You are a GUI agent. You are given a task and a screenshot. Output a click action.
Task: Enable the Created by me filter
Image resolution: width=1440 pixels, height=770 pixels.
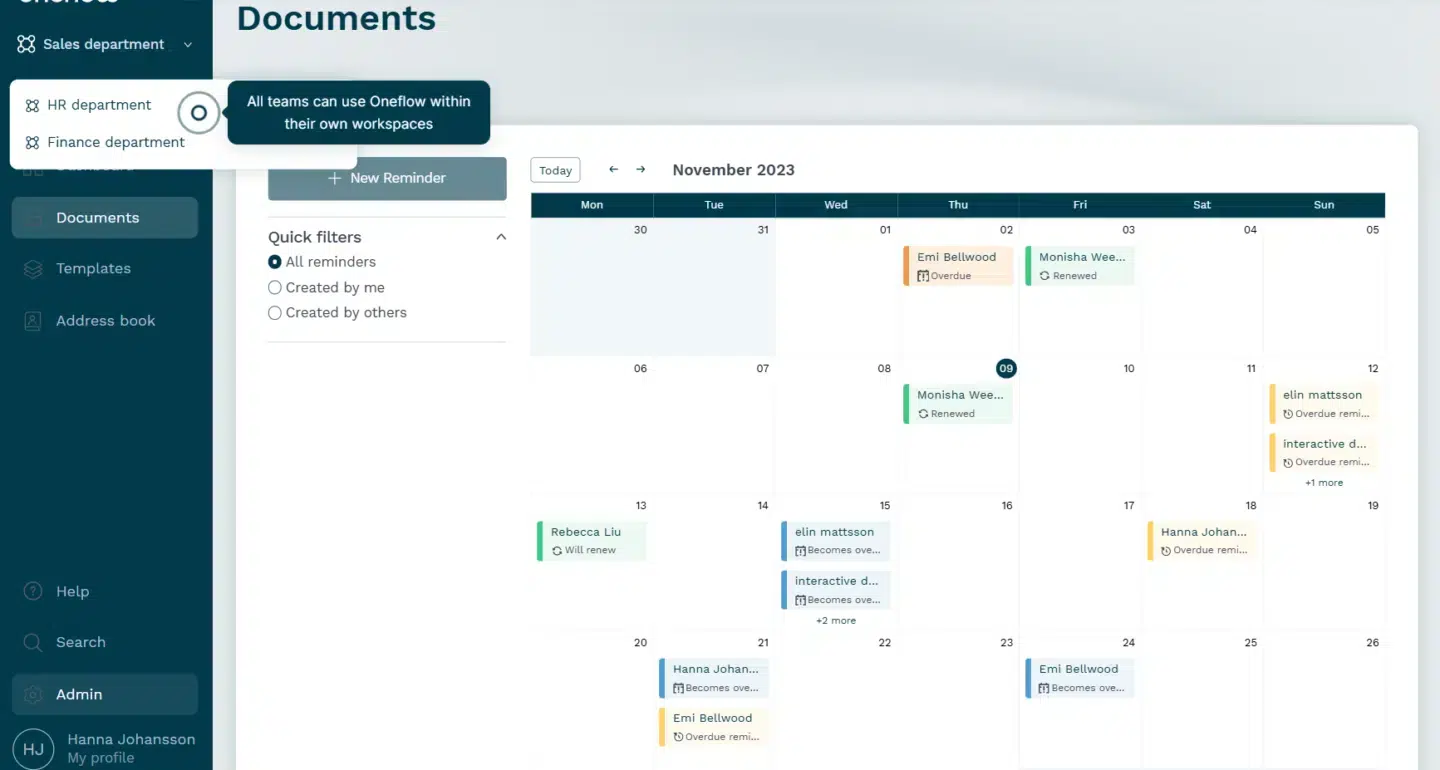coord(275,287)
